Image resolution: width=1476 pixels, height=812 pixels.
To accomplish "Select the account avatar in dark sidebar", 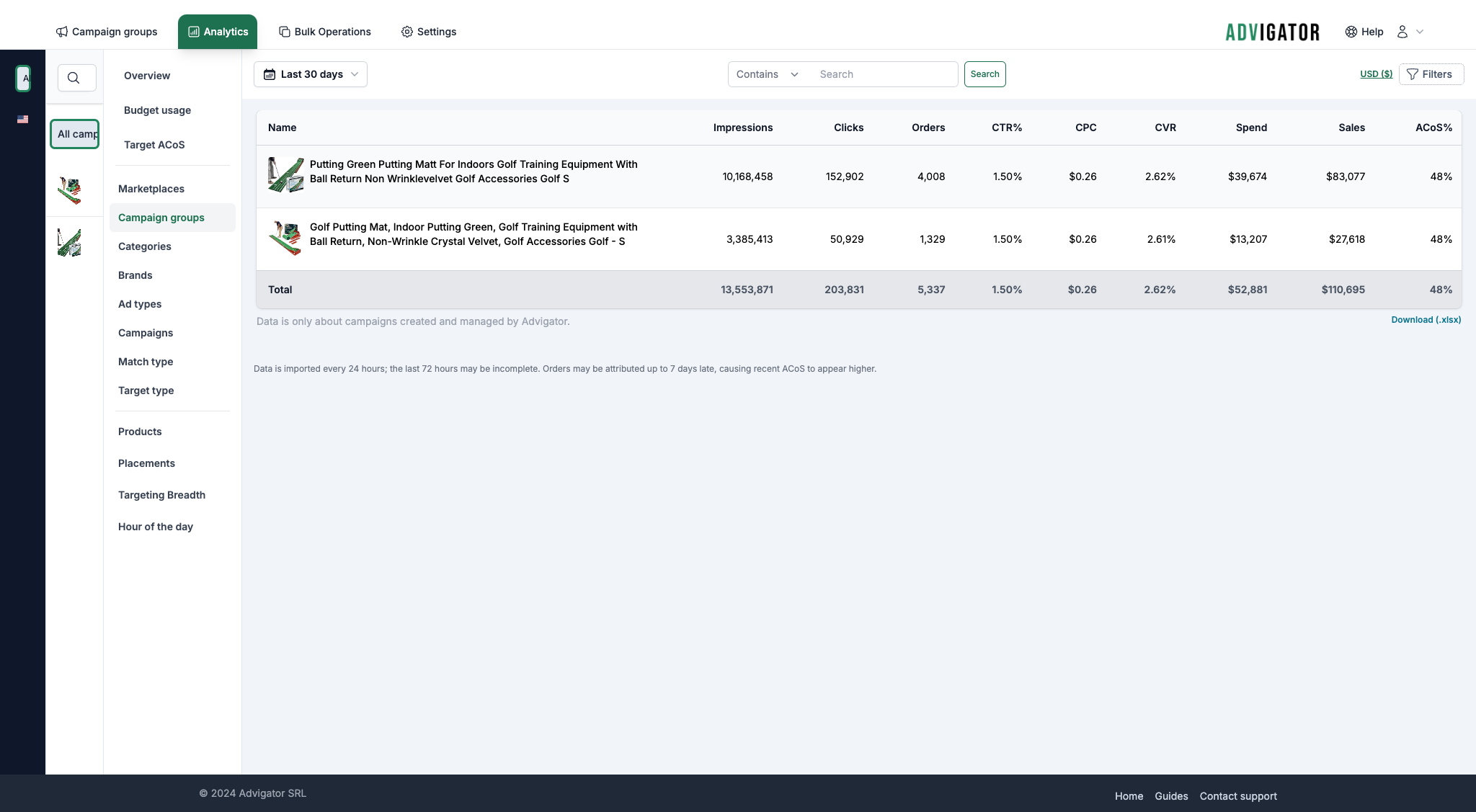I will pos(23,78).
